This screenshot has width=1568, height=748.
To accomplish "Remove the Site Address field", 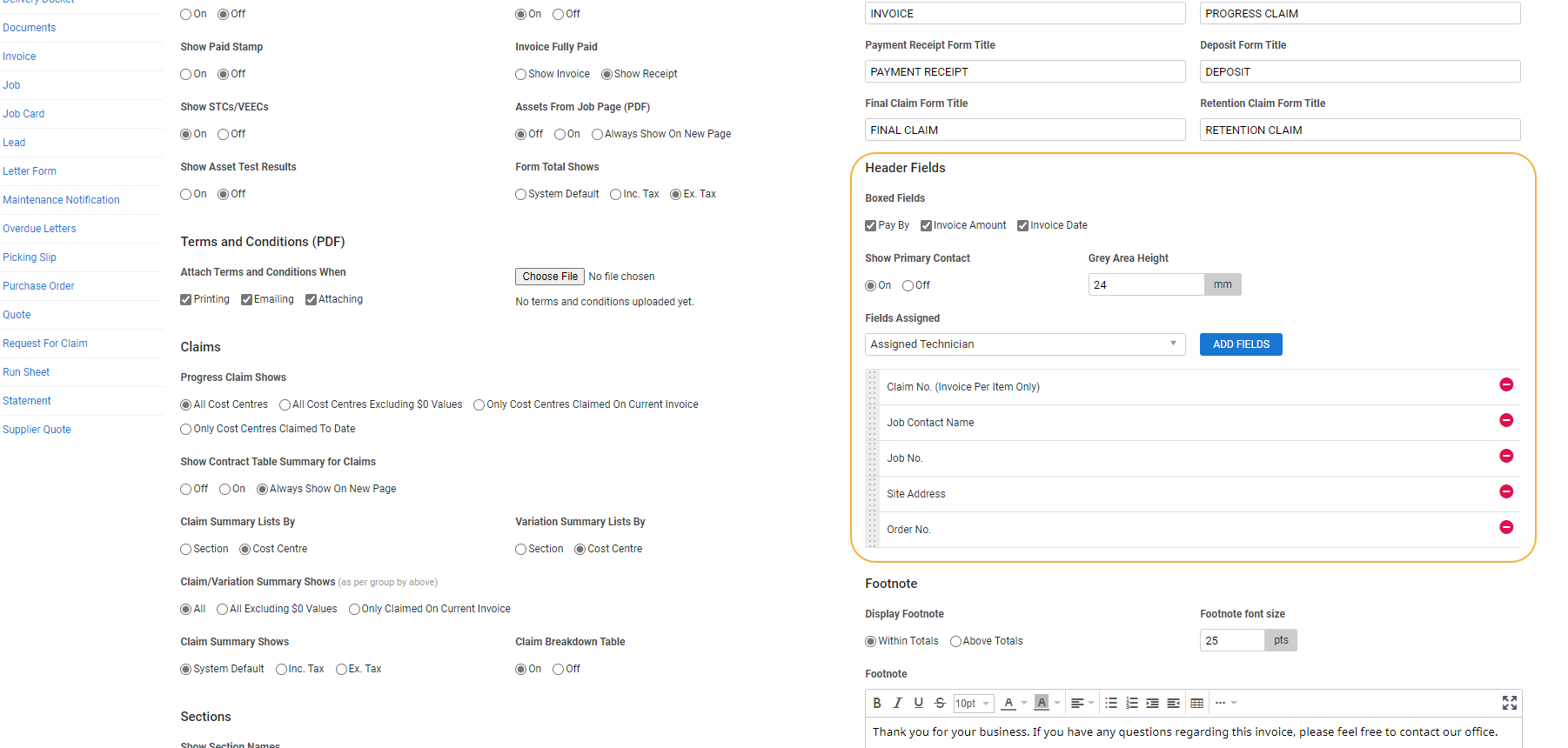I will pyautogui.click(x=1506, y=491).
